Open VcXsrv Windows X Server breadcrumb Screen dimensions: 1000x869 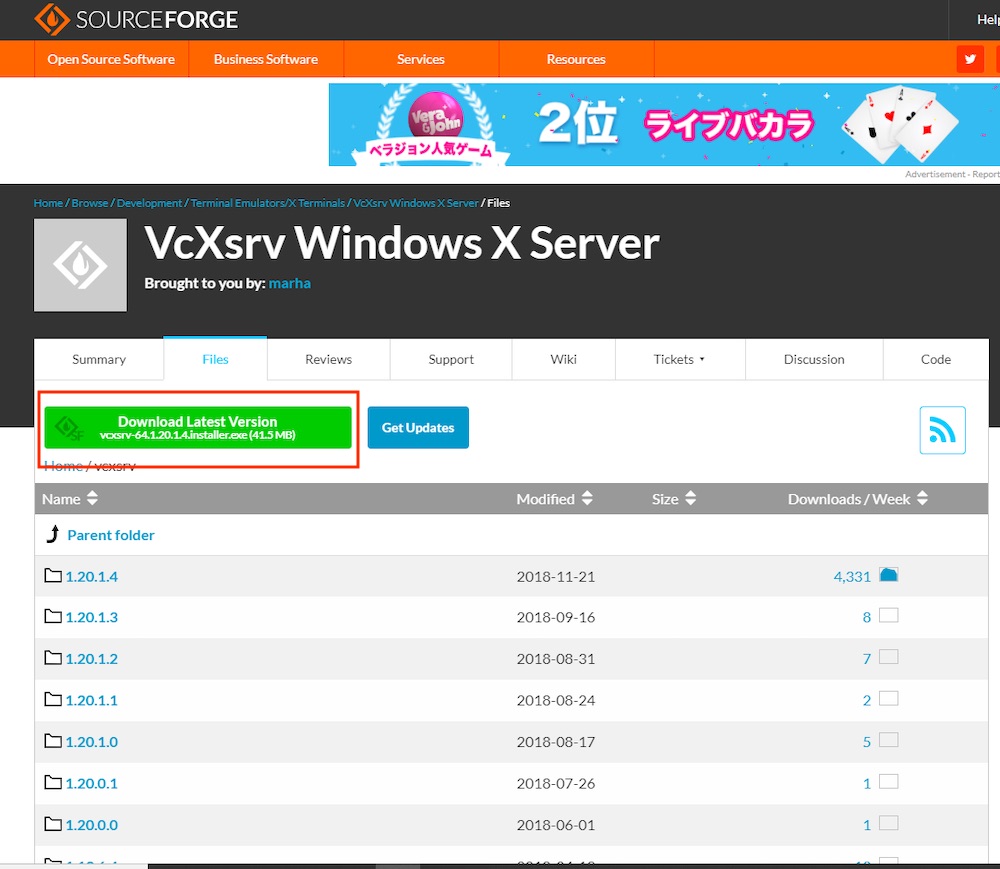point(416,203)
